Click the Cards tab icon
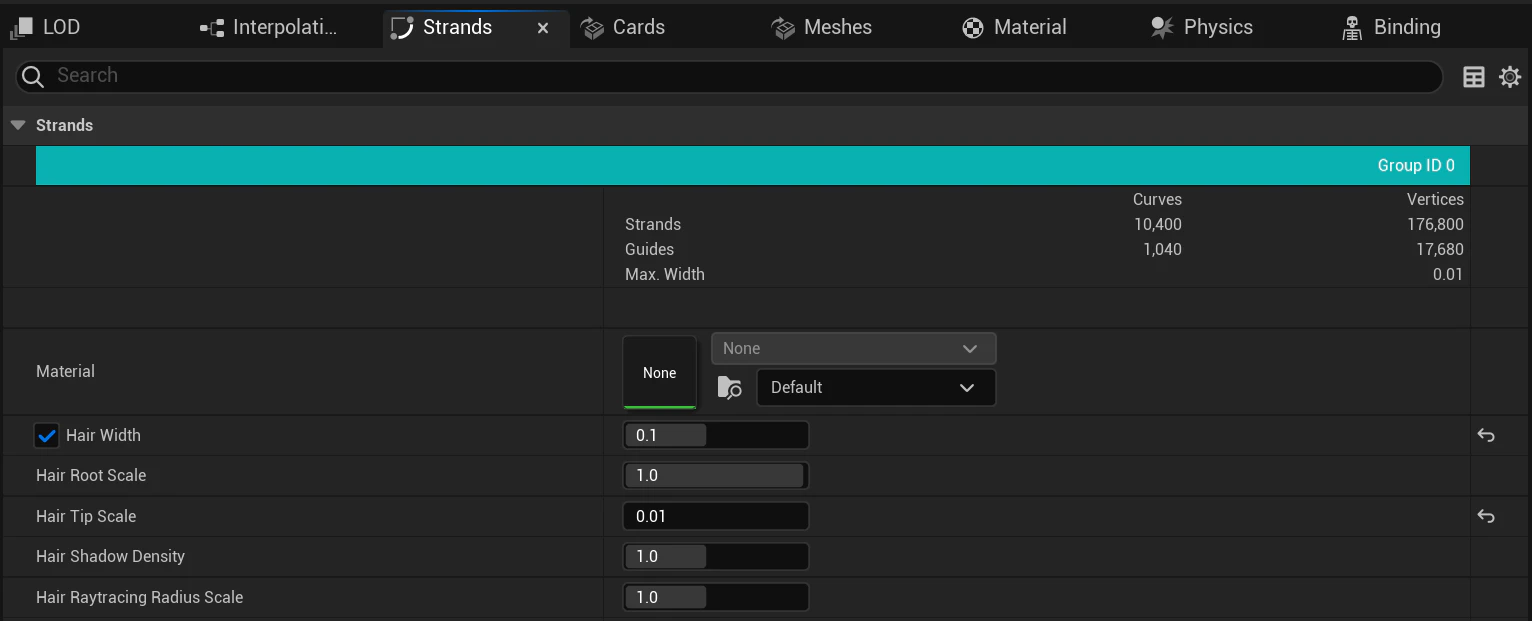Screen dimensions: 1532x621 [592, 28]
